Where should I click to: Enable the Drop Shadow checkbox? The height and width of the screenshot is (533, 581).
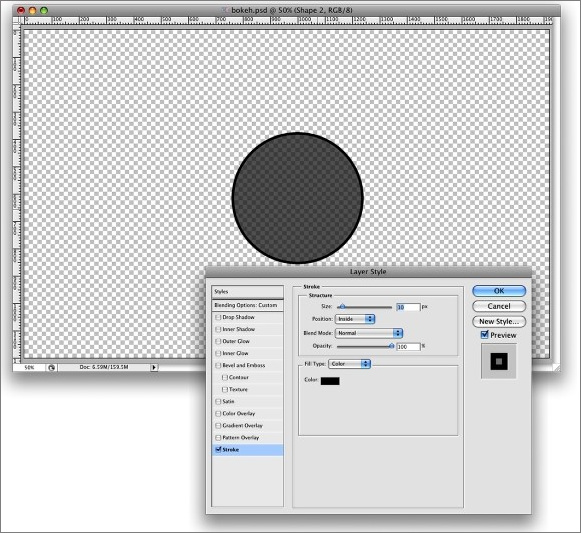218,317
